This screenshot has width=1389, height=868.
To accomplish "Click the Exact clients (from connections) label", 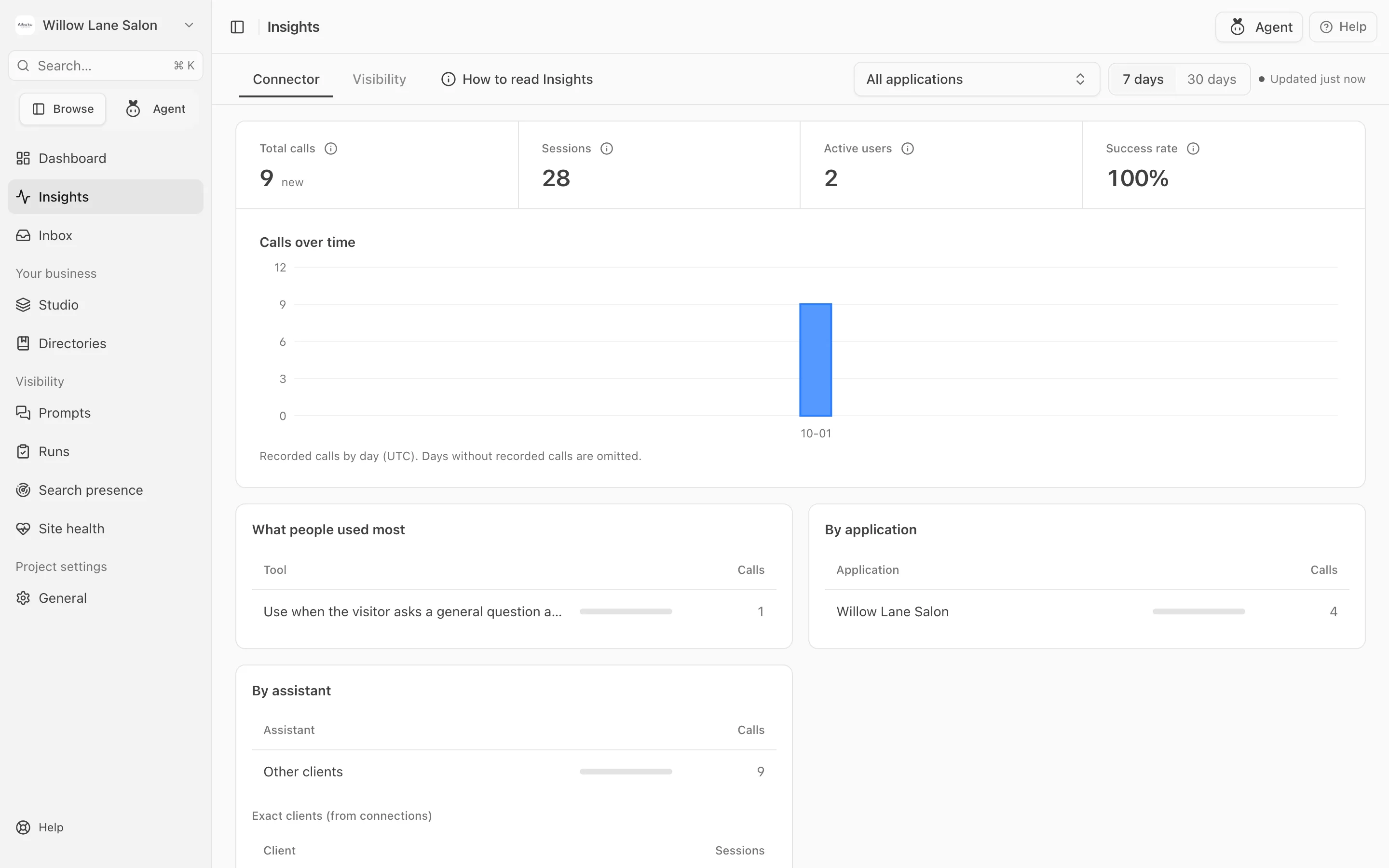I will coord(342,816).
